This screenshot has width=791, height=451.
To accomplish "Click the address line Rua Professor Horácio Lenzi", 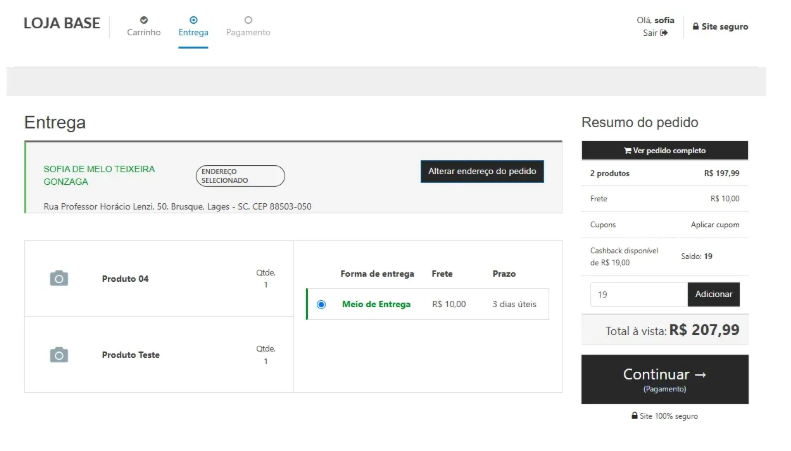I will click(177, 206).
